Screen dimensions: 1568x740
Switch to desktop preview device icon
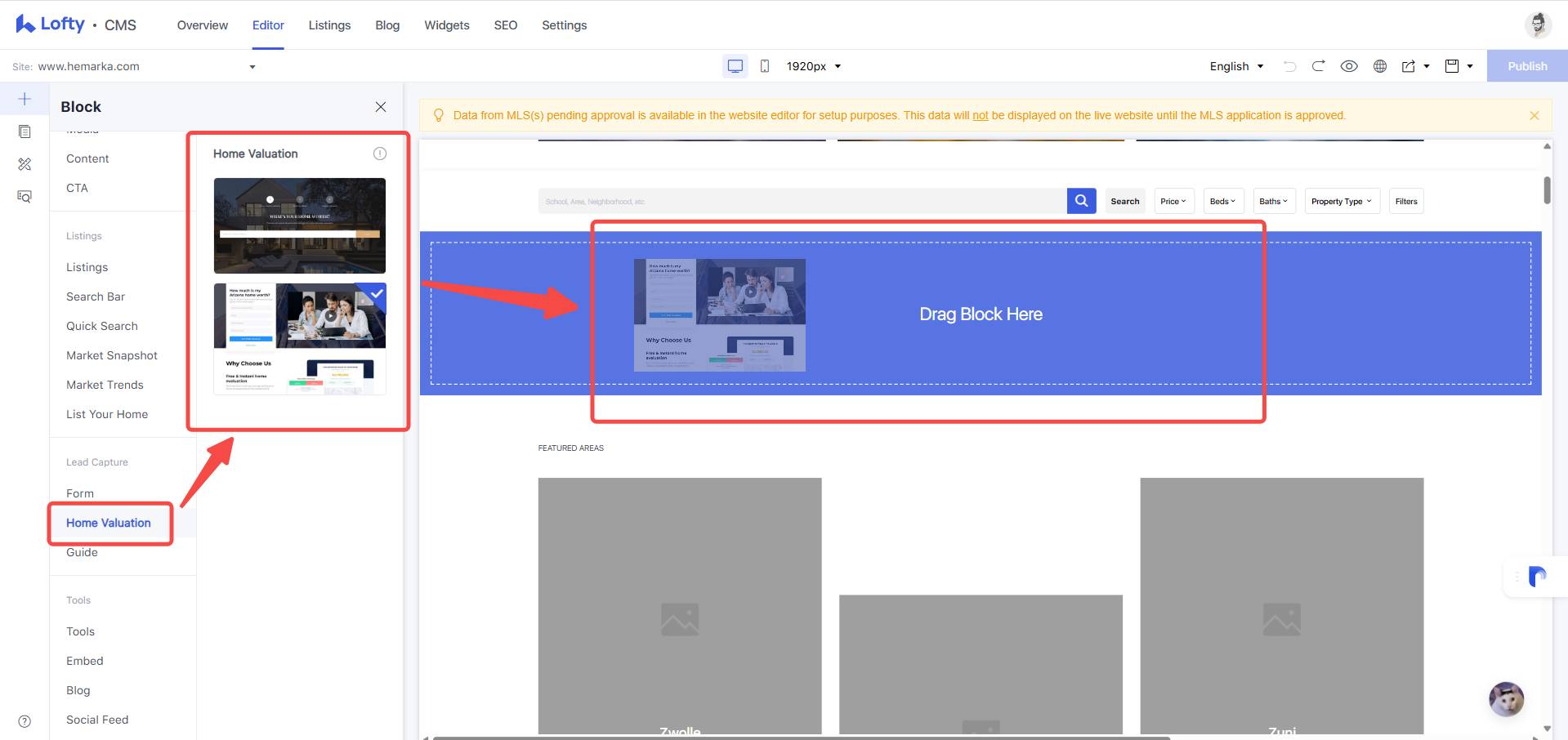(x=735, y=66)
